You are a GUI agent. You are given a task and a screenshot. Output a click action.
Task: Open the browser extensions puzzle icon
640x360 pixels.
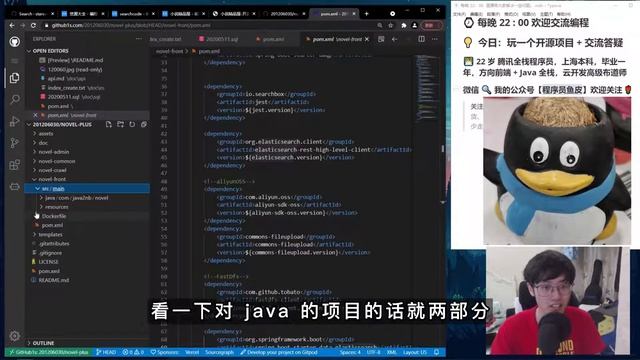tap(404, 25)
